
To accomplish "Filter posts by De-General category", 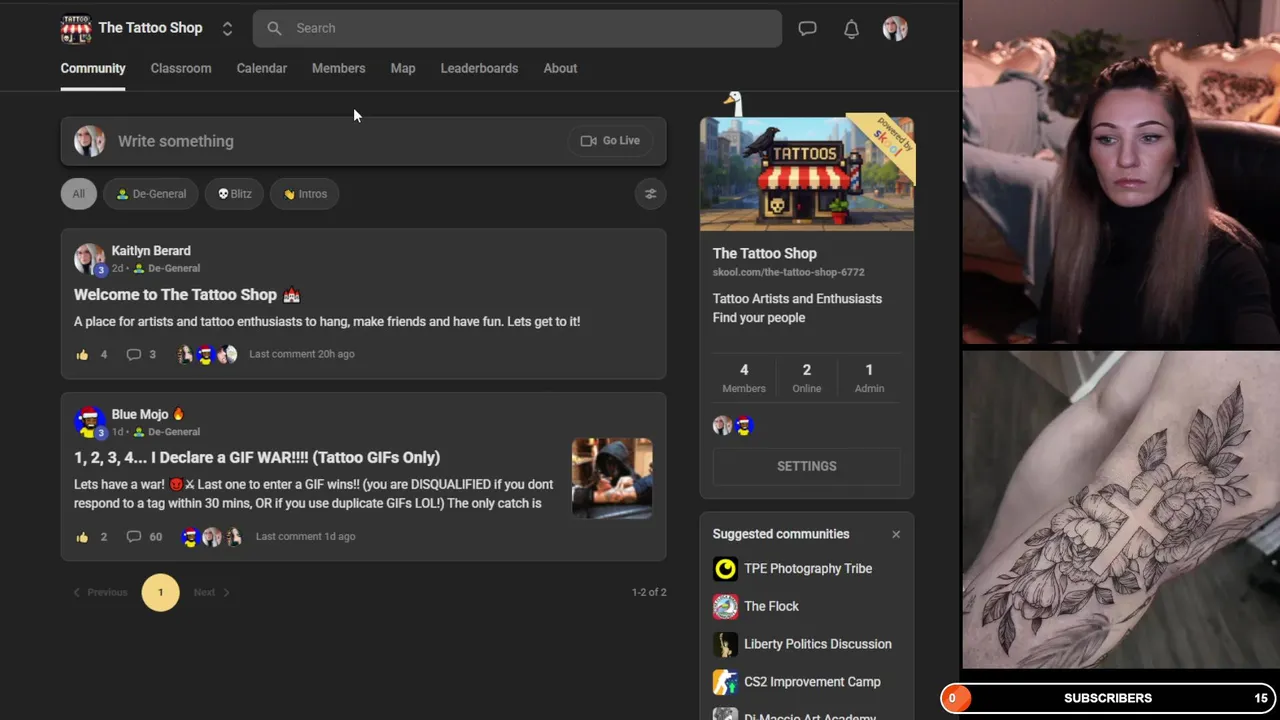I will (151, 194).
